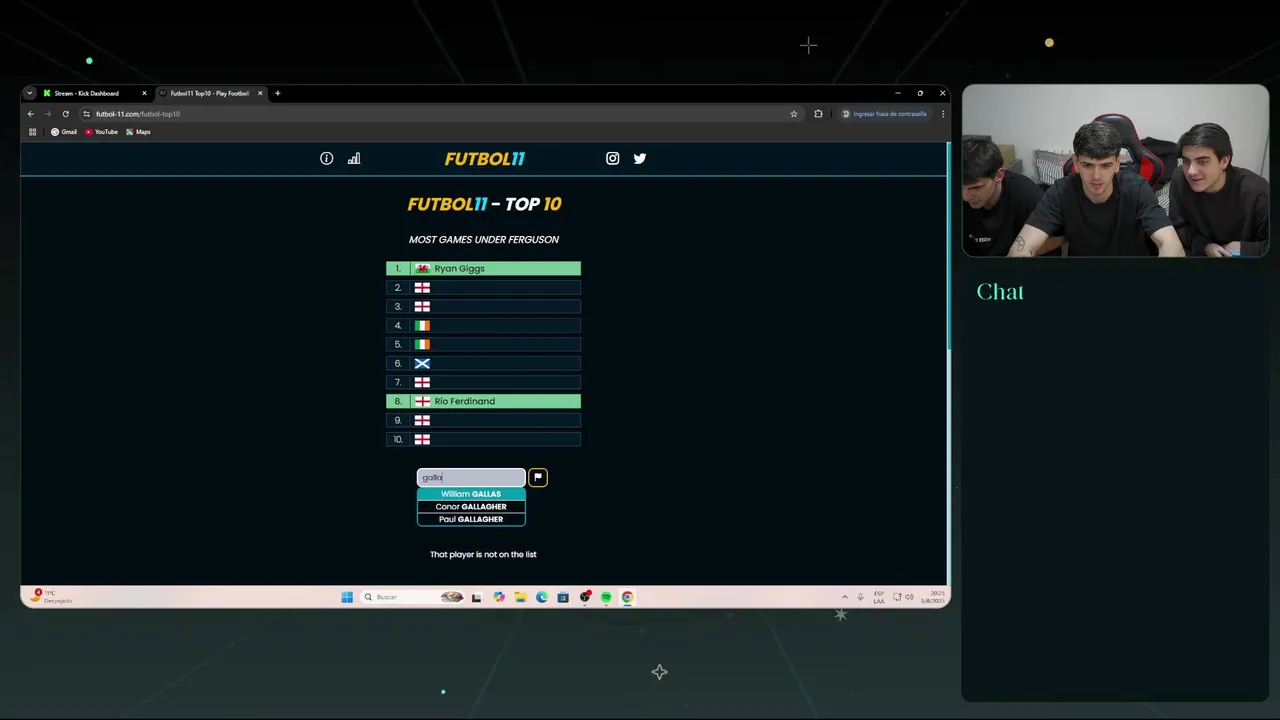Open Futbol11 Twitter icon
Viewport: 1280px width, 720px height.
(640, 158)
